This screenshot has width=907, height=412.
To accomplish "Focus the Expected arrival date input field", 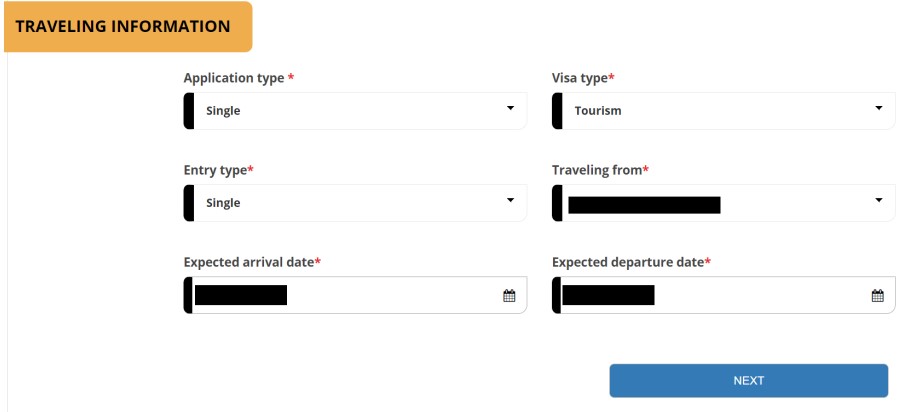I will 355,295.
